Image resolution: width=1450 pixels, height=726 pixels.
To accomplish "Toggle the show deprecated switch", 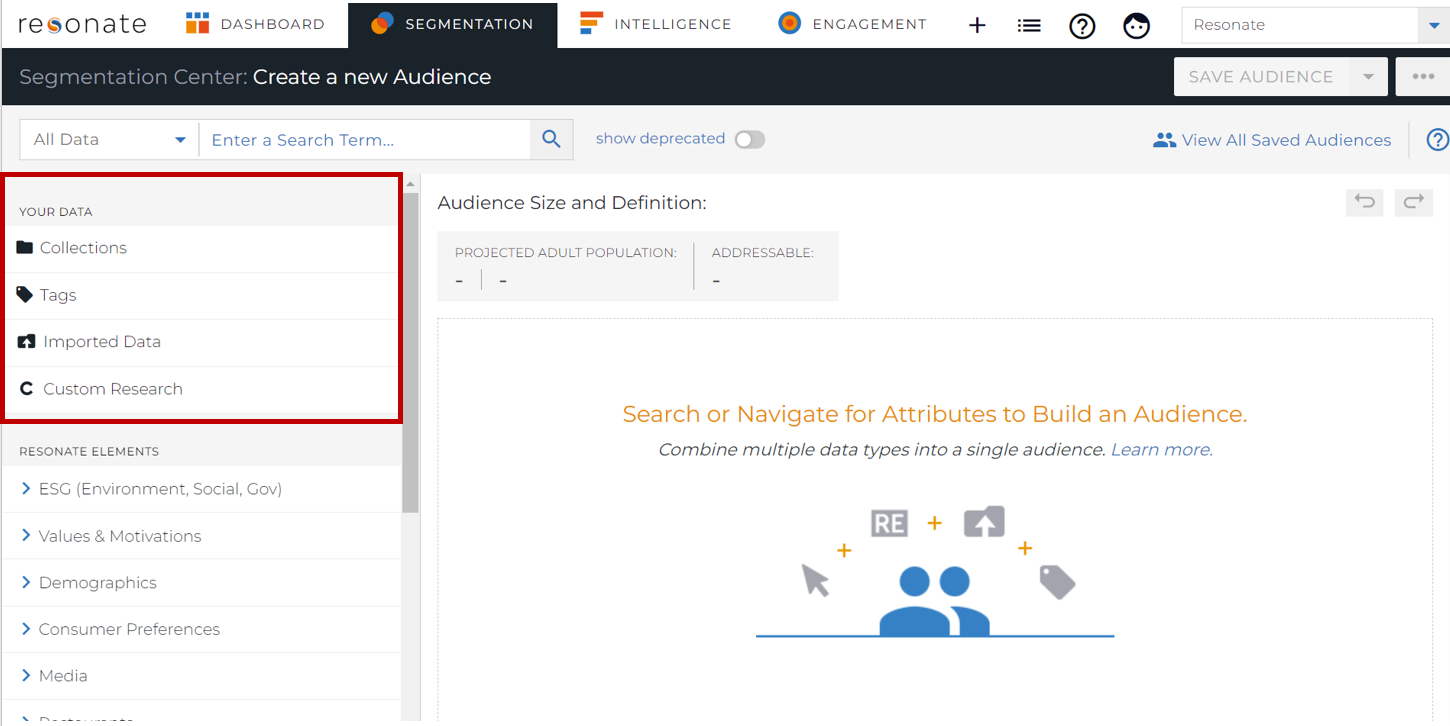I will (750, 140).
